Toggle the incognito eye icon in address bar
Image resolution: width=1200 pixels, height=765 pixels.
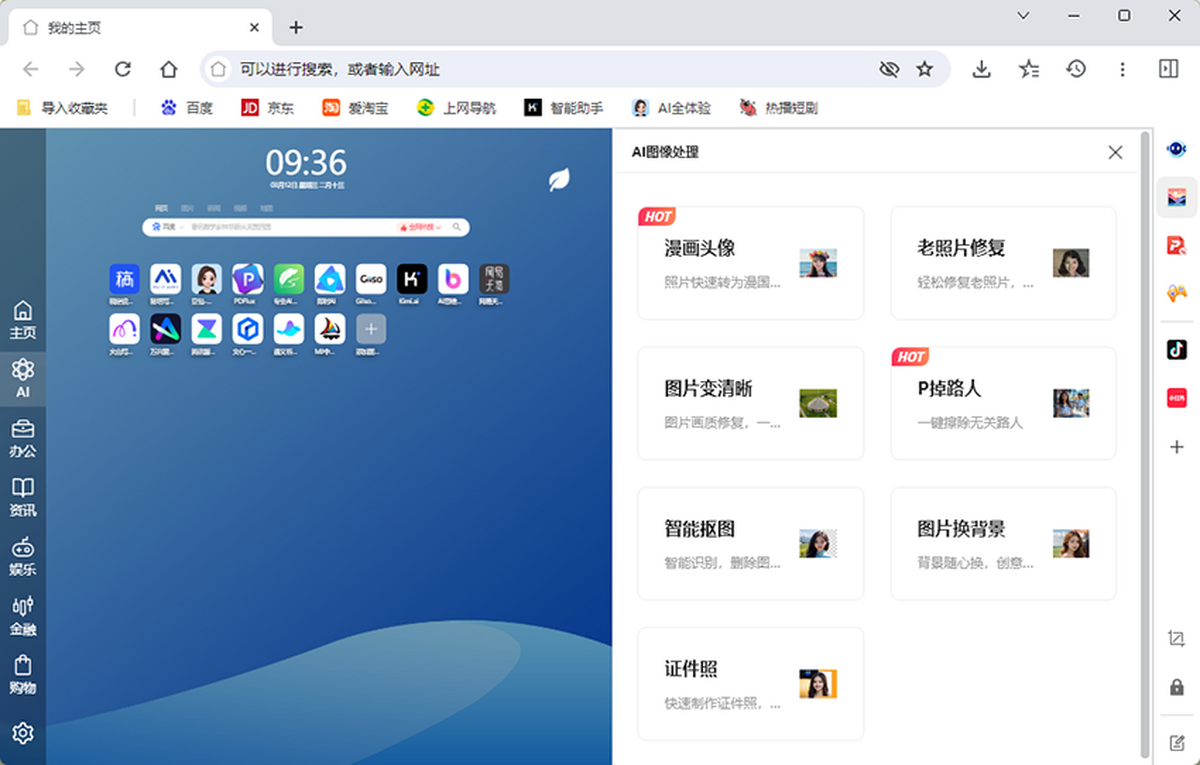(888, 69)
